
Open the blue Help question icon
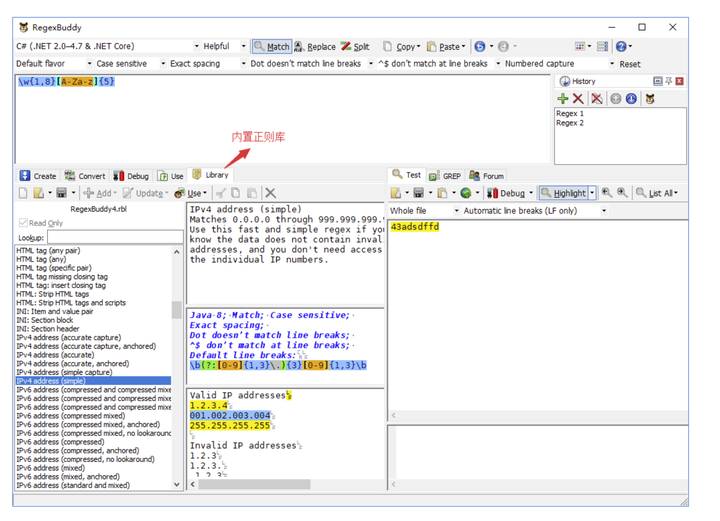pyautogui.click(x=621, y=46)
